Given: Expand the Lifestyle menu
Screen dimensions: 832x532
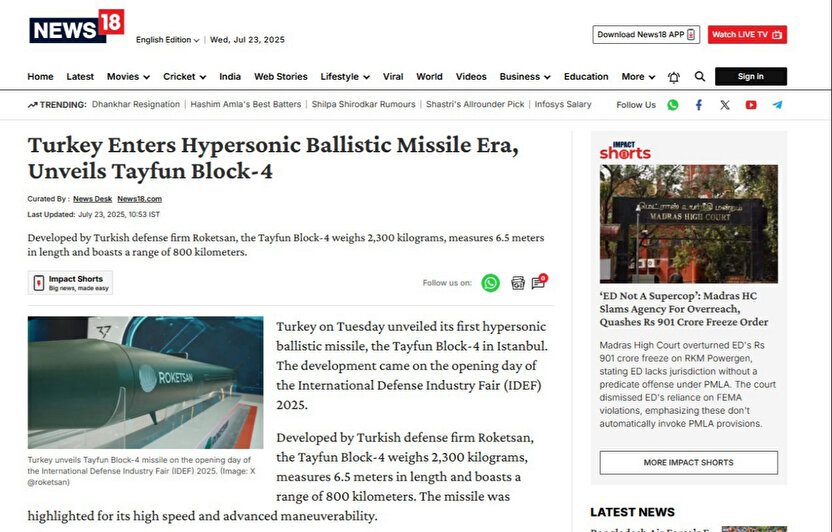Looking at the screenshot, I should point(345,77).
